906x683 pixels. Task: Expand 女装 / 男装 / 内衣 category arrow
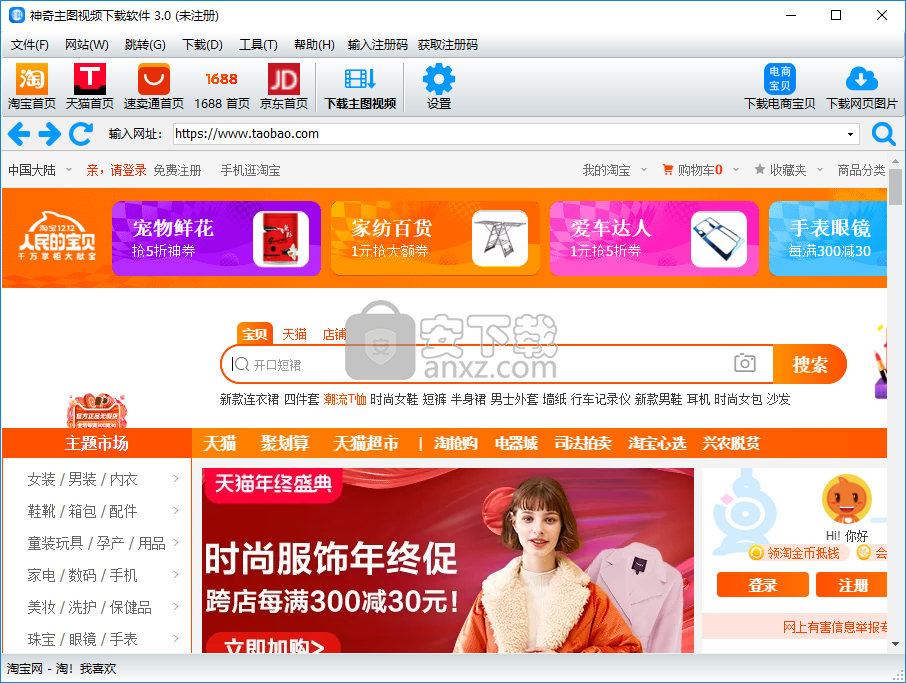(176, 478)
